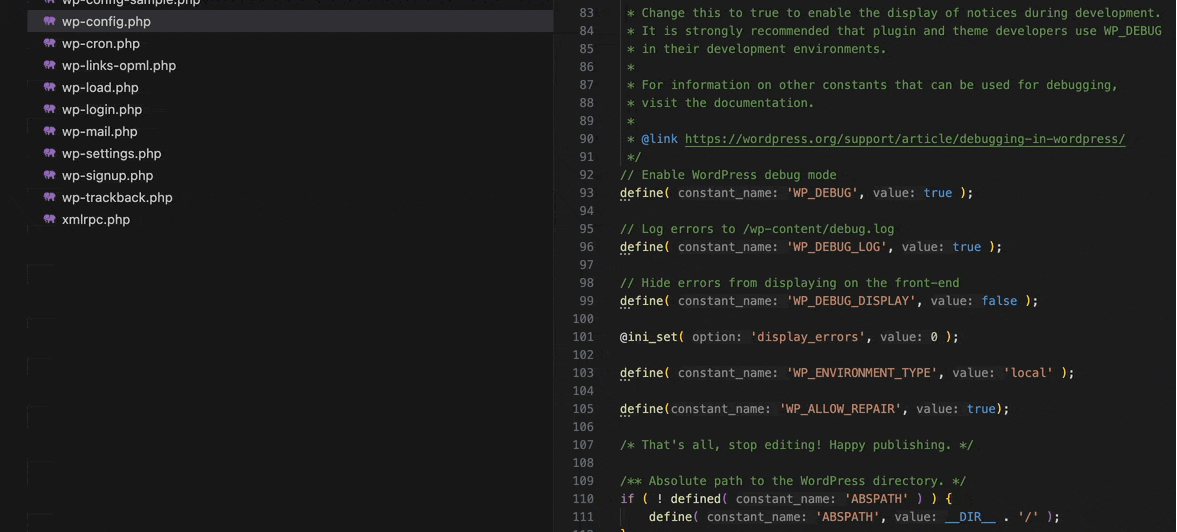Click 'ABSPATH' string on line 110
This screenshot has height=532, width=1177.
click(x=877, y=499)
